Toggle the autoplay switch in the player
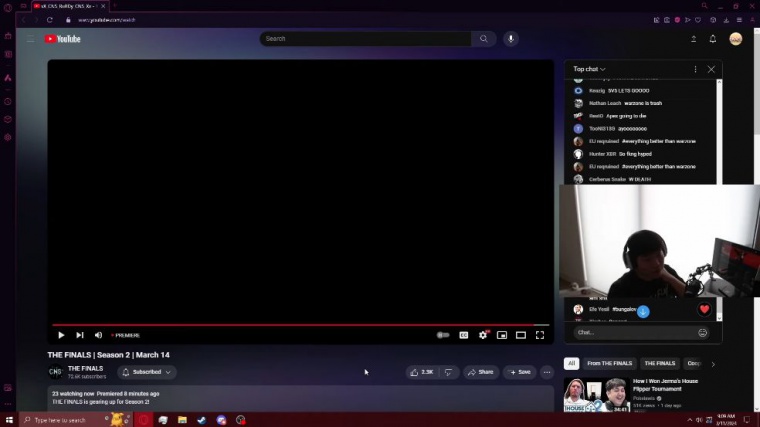 [443, 335]
